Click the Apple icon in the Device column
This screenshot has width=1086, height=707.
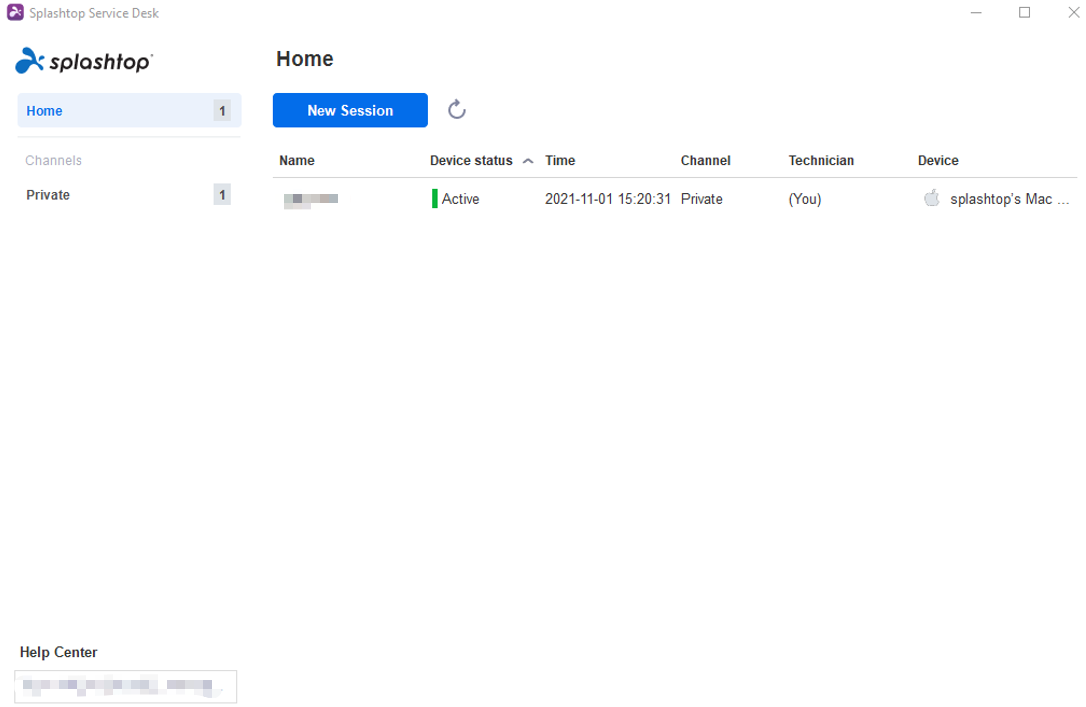(932, 198)
